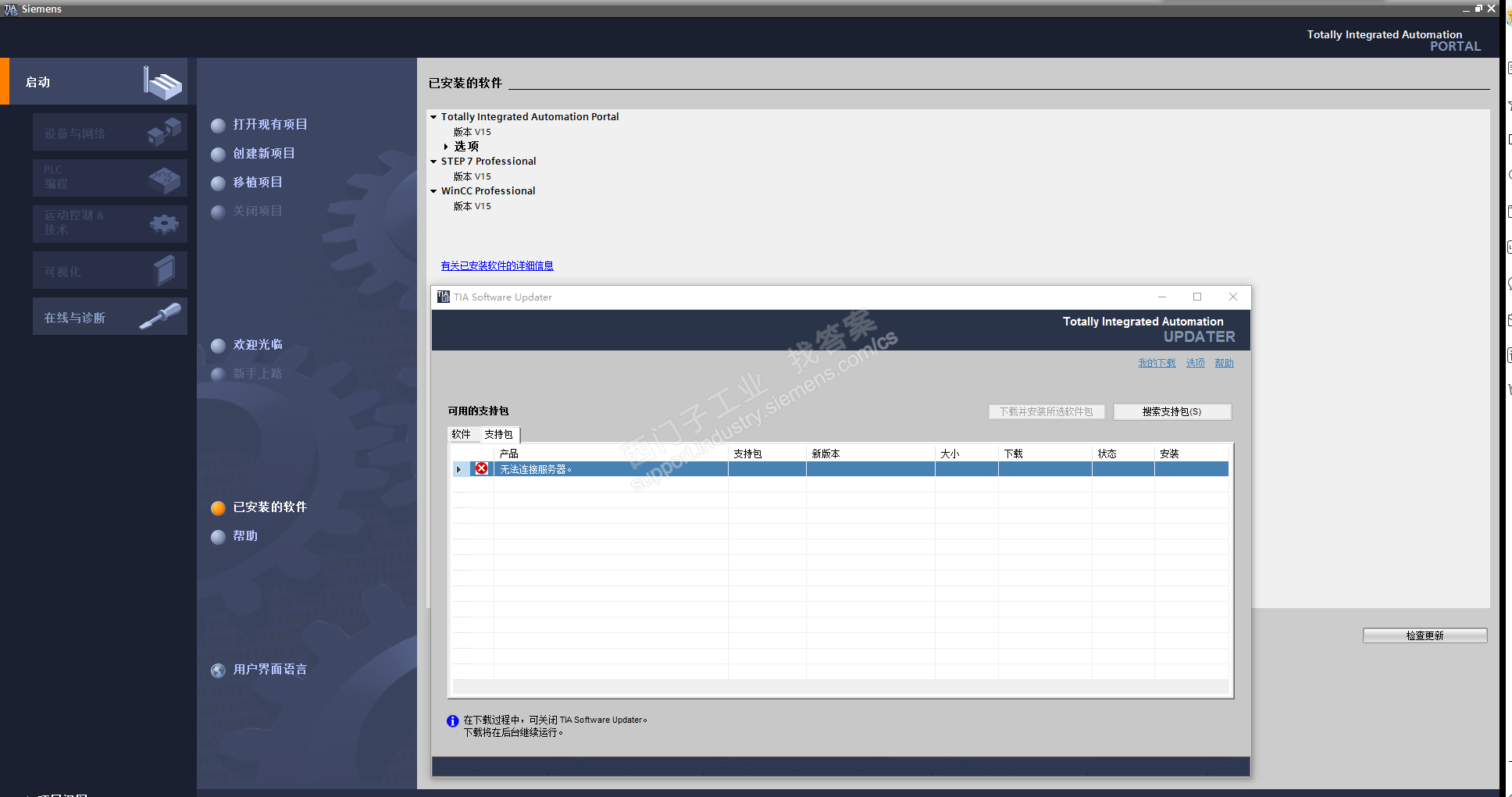This screenshot has height=797, width=1512.
Task: Click the bullet beside 打开现有项目
Action: pos(219,125)
